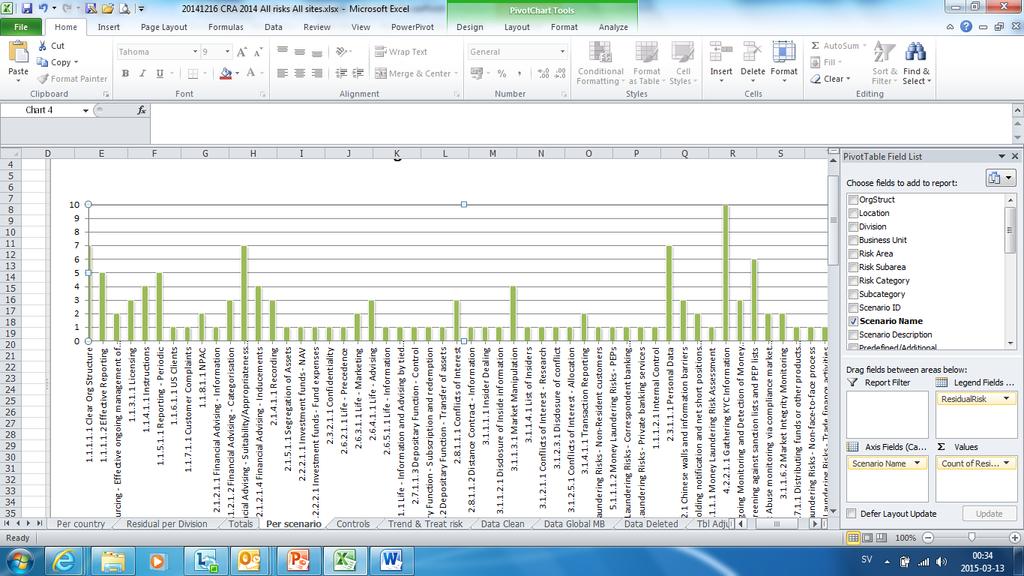
Task: Open the Font name dropdown showing Tahoma
Action: (195, 52)
